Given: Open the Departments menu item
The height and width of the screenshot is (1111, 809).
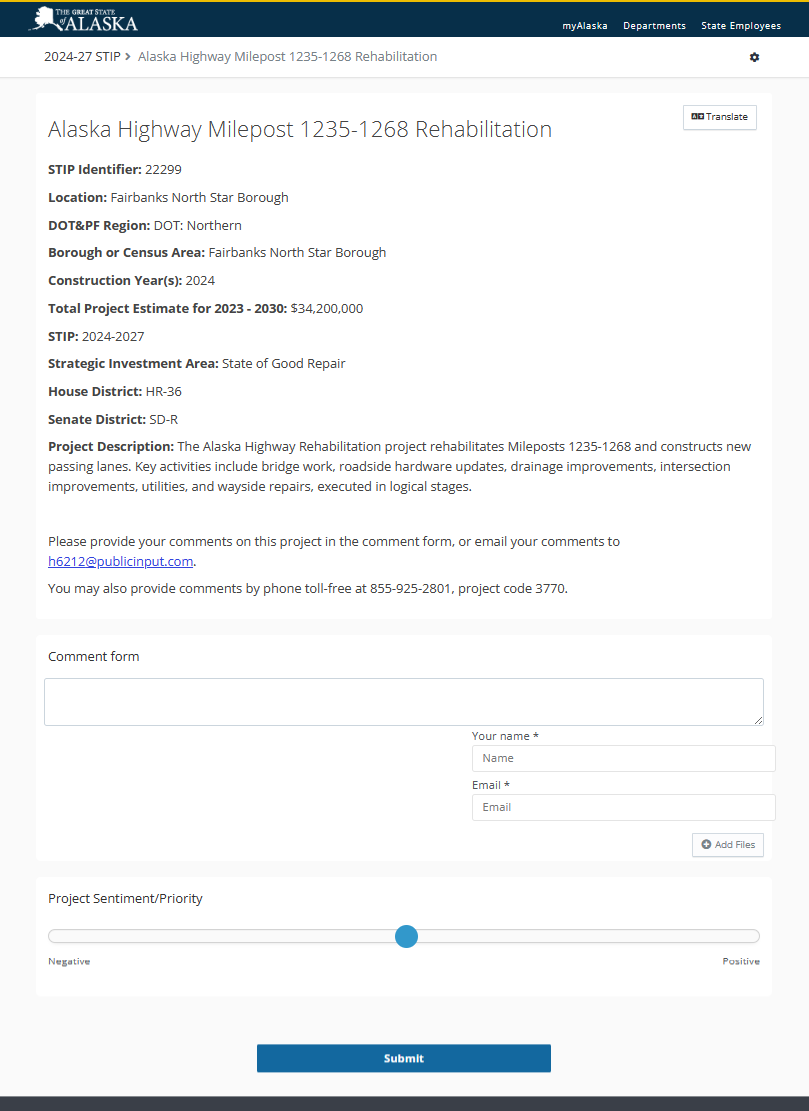Looking at the screenshot, I should pyautogui.click(x=654, y=26).
